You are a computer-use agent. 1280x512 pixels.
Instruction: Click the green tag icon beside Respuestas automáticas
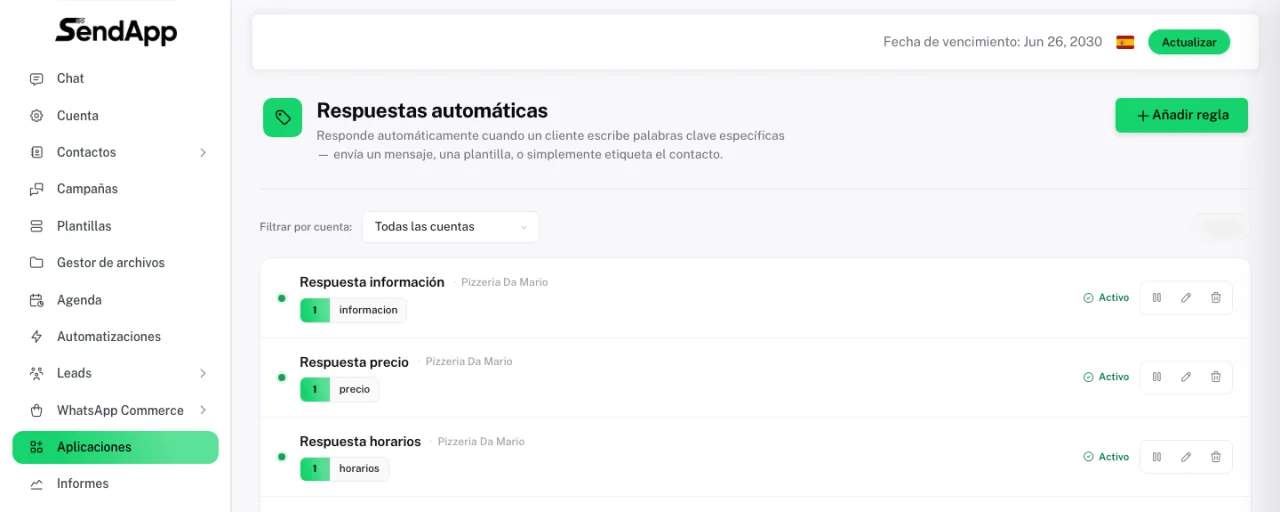point(283,117)
